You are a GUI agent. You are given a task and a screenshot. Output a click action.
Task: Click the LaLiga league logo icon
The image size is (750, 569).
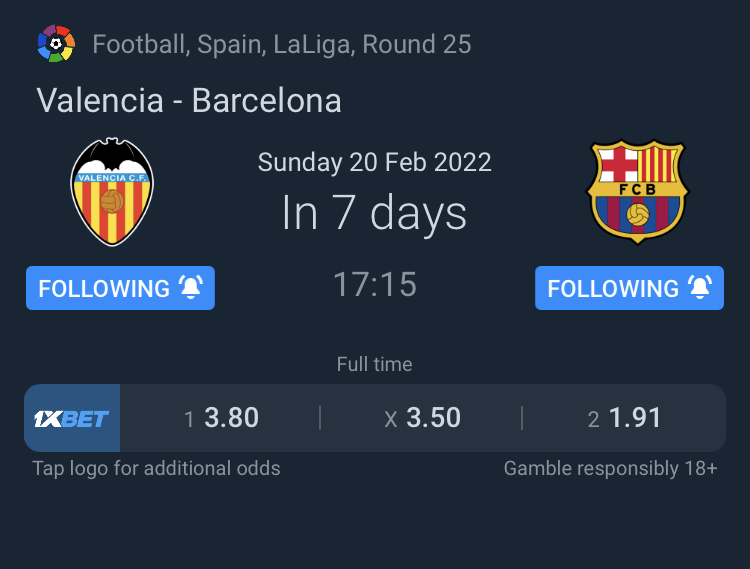pos(56,44)
